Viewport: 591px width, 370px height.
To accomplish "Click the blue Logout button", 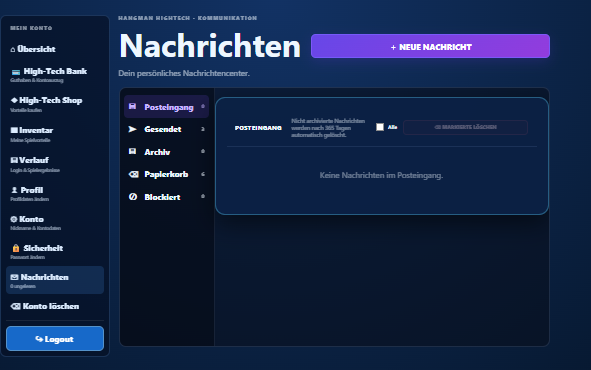I will pyautogui.click(x=55, y=339).
